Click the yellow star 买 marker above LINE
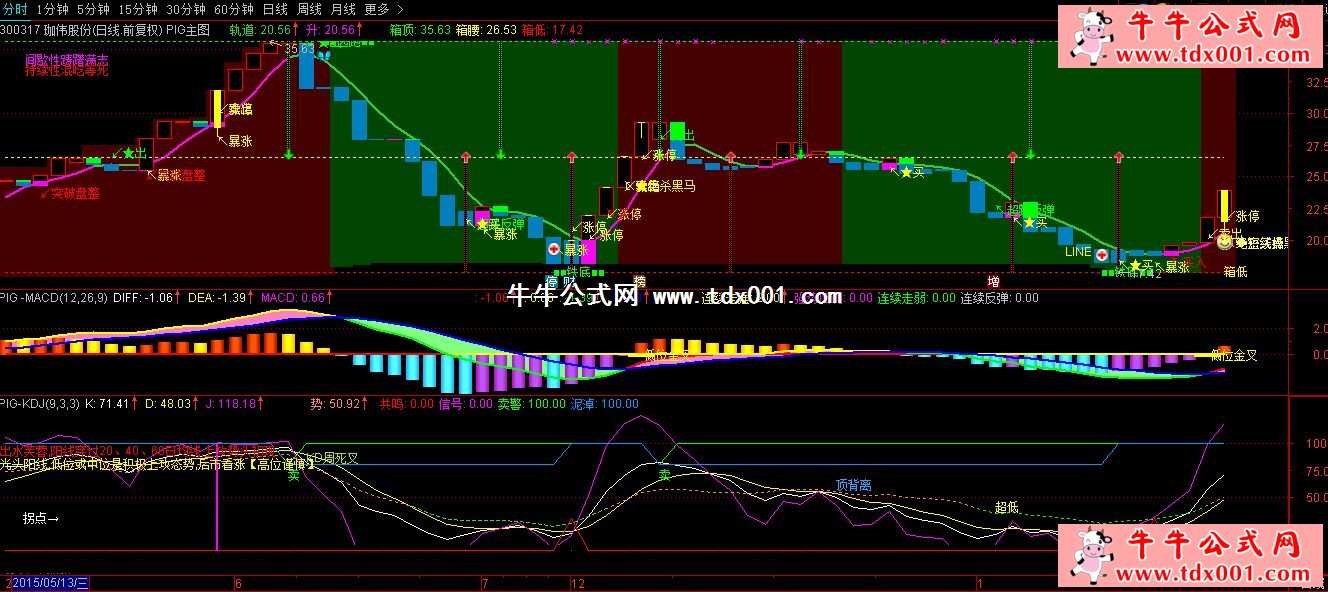The height and width of the screenshot is (592, 1328). point(1028,221)
